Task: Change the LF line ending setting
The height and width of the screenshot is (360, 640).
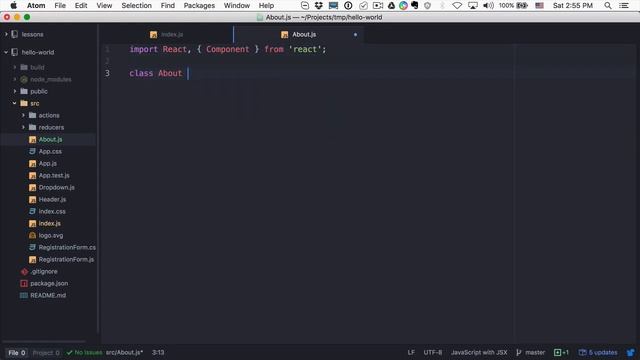Action: (411, 353)
